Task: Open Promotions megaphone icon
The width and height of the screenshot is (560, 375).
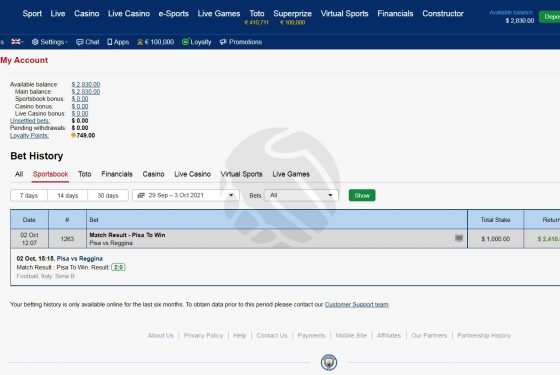Action: pos(223,42)
